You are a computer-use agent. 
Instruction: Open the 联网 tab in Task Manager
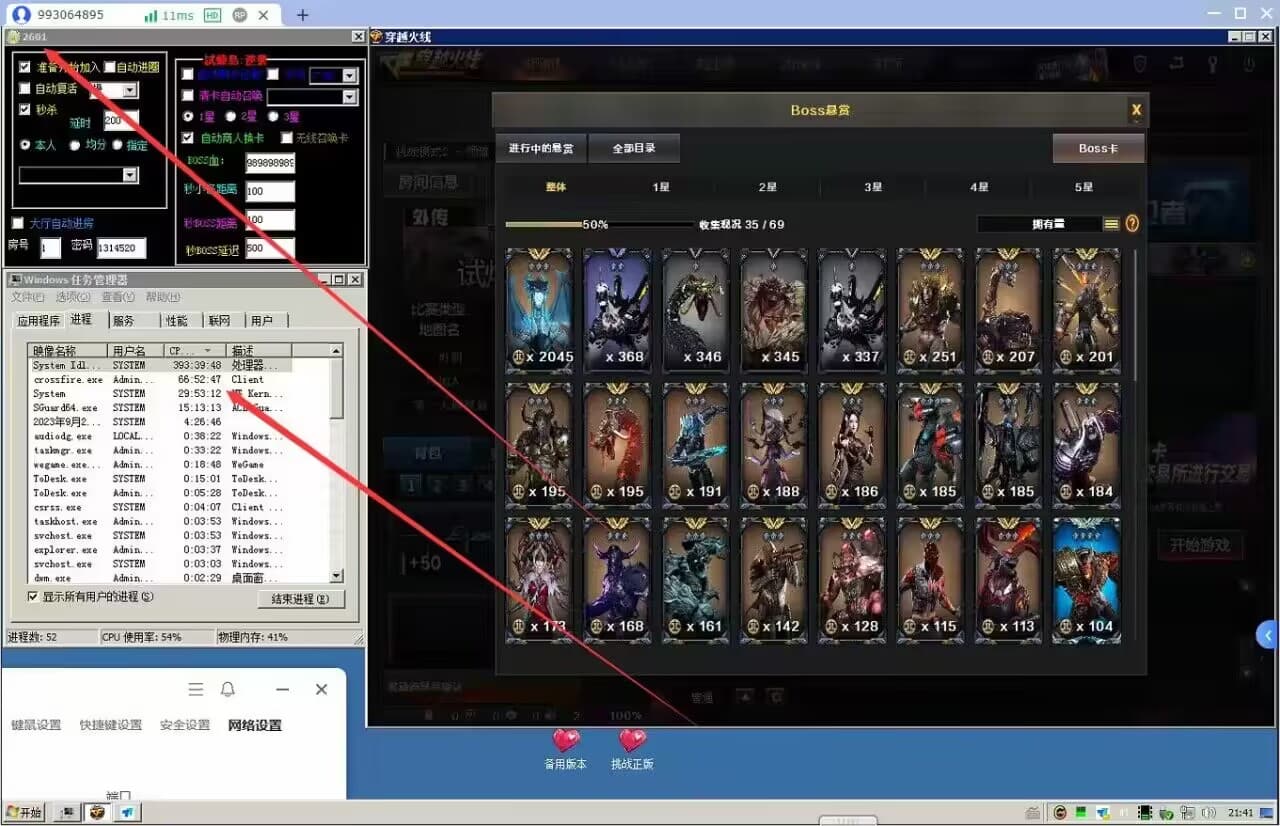[x=219, y=320]
